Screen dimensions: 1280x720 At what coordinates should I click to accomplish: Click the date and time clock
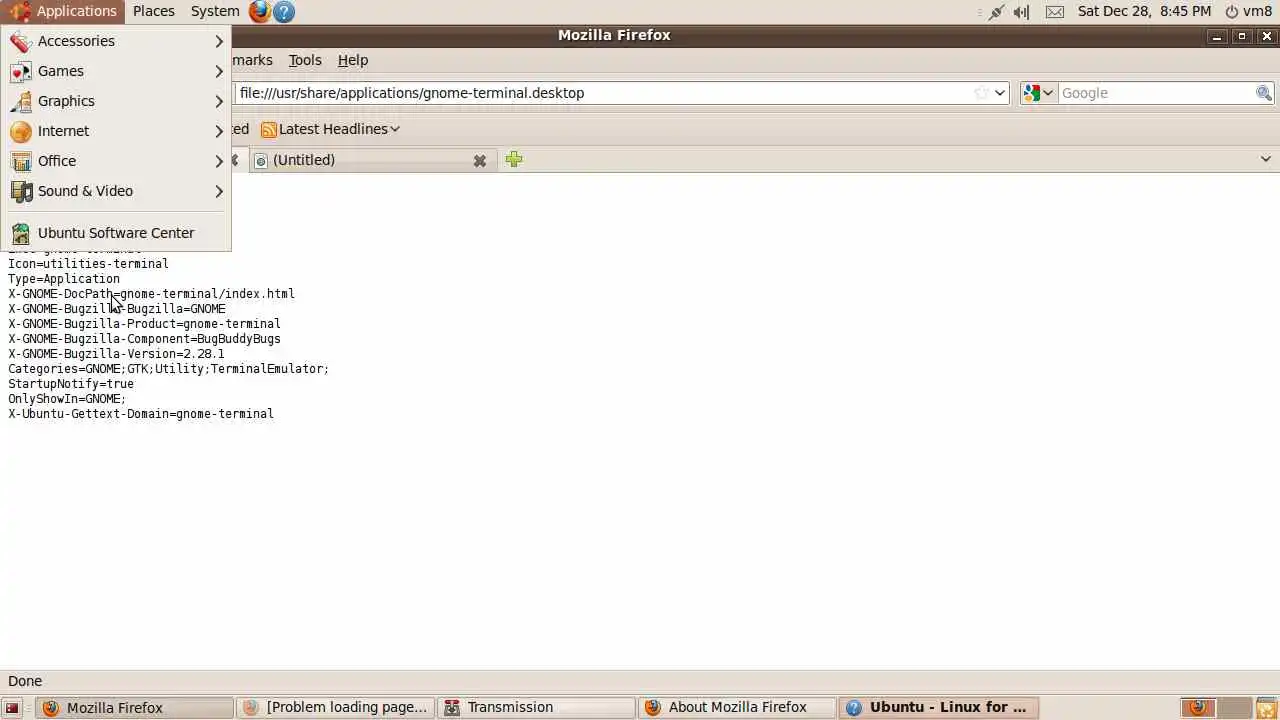[1144, 11]
